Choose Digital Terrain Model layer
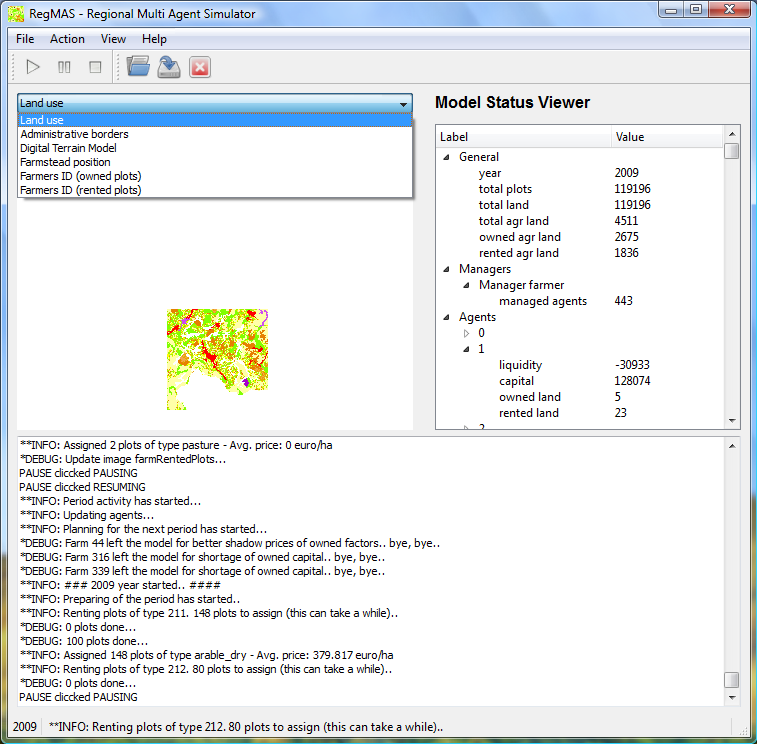The image size is (757, 744). point(215,148)
